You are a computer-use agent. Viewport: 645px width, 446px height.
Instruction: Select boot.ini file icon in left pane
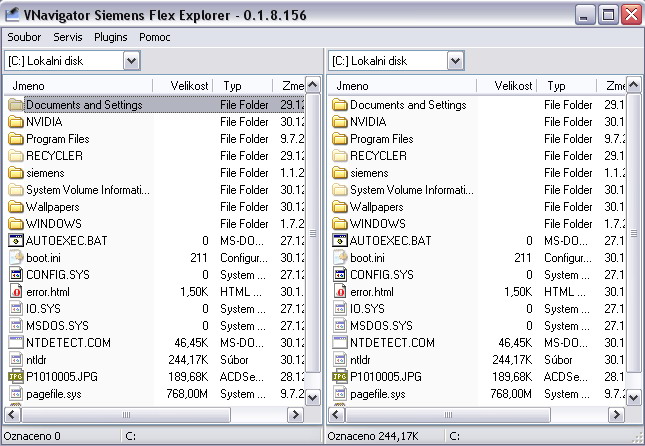tap(16, 258)
